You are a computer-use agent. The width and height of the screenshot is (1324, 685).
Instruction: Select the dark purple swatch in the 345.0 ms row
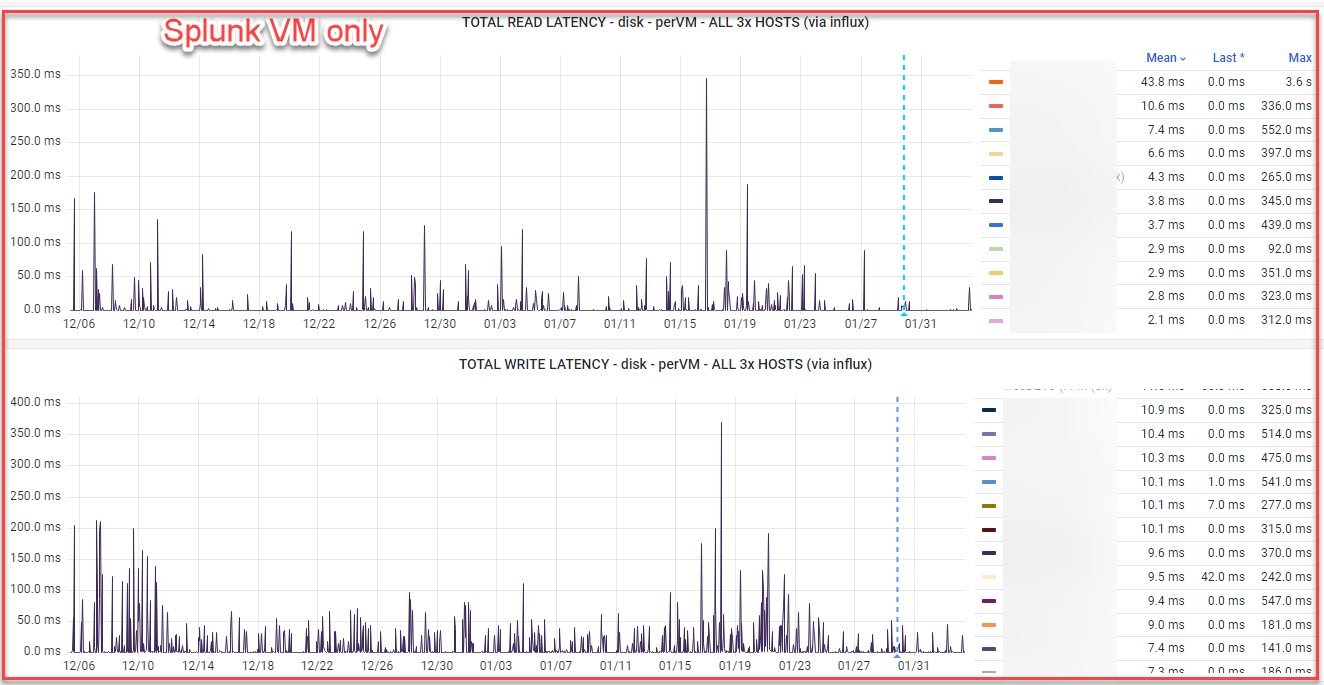[995, 201]
